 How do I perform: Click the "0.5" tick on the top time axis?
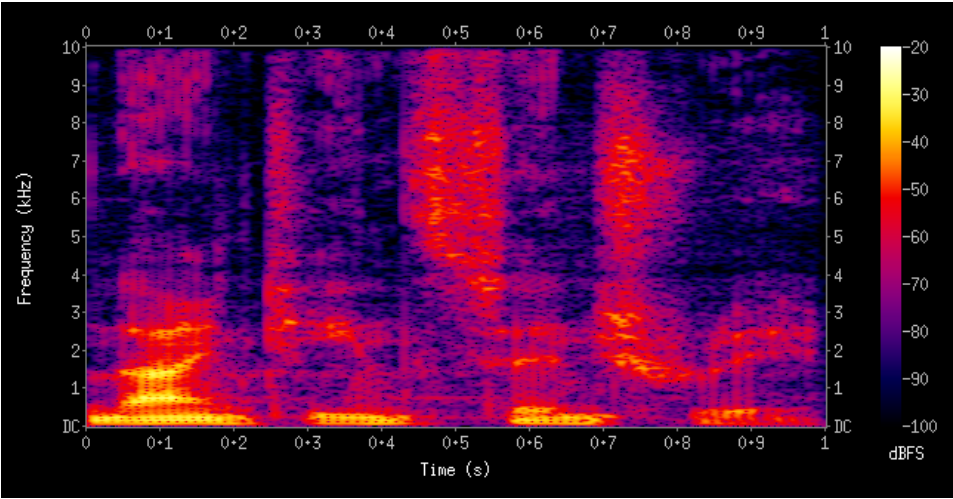pos(455,33)
